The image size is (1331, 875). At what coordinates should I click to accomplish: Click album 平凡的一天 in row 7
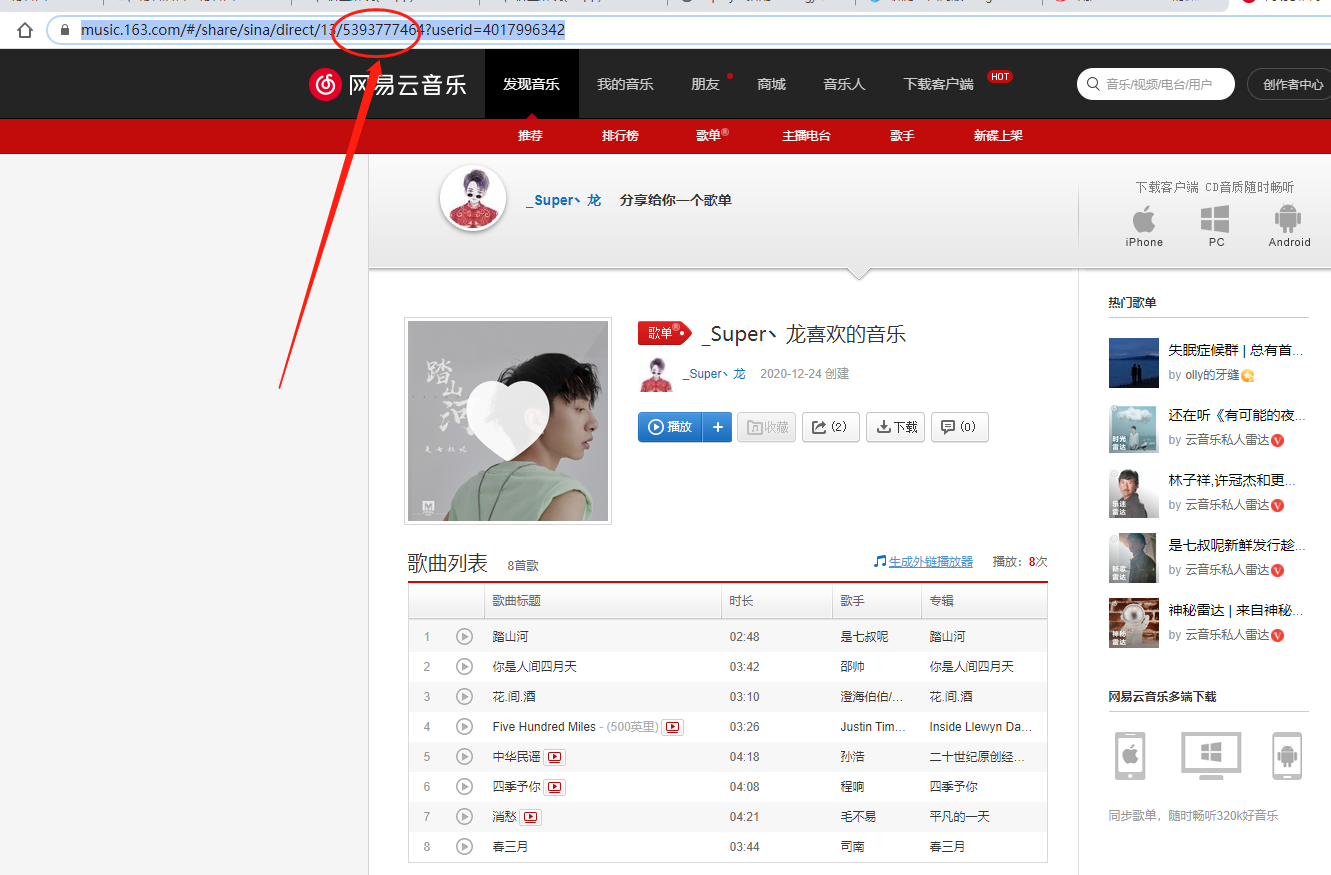tap(959, 816)
